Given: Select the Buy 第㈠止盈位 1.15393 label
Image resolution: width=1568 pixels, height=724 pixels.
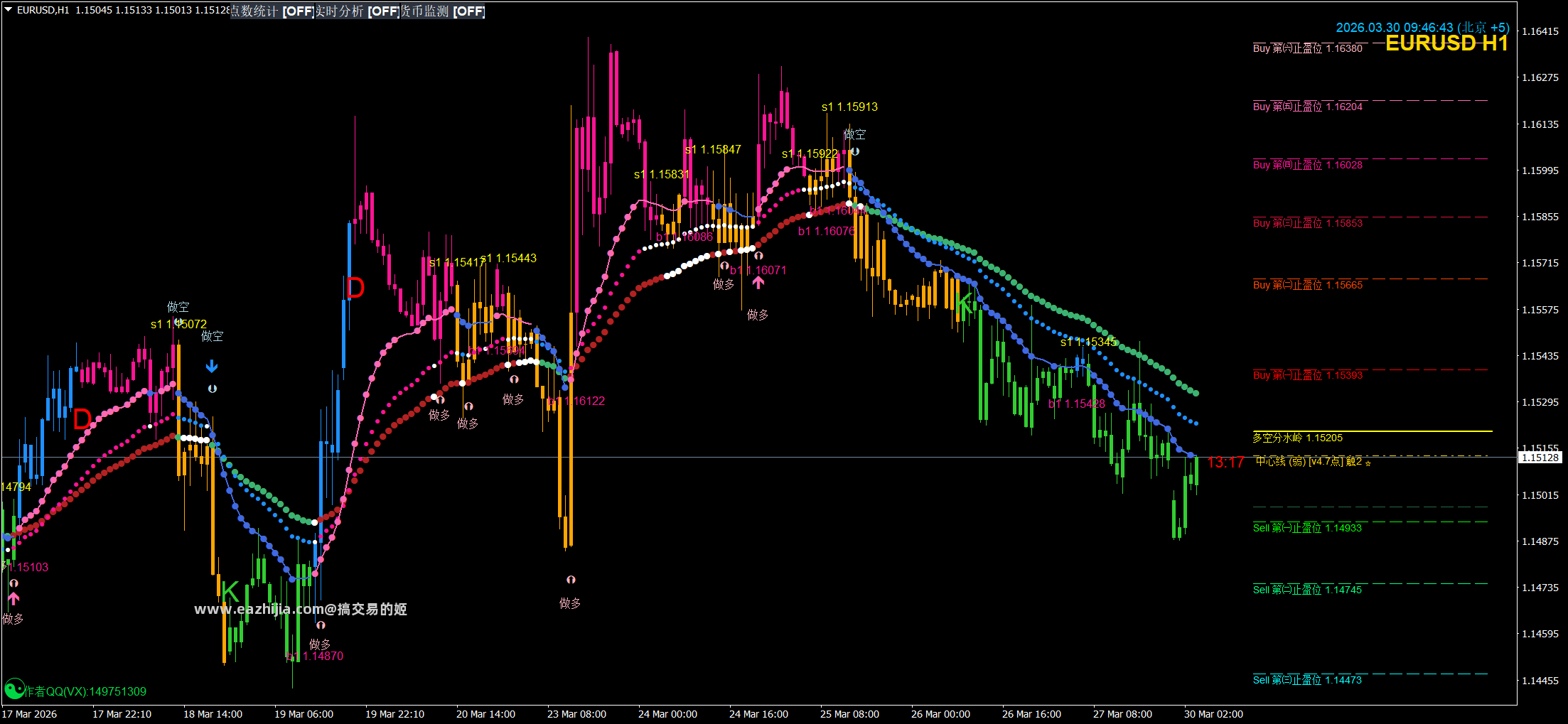Looking at the screenshot, I should (x=1307, y=375).
